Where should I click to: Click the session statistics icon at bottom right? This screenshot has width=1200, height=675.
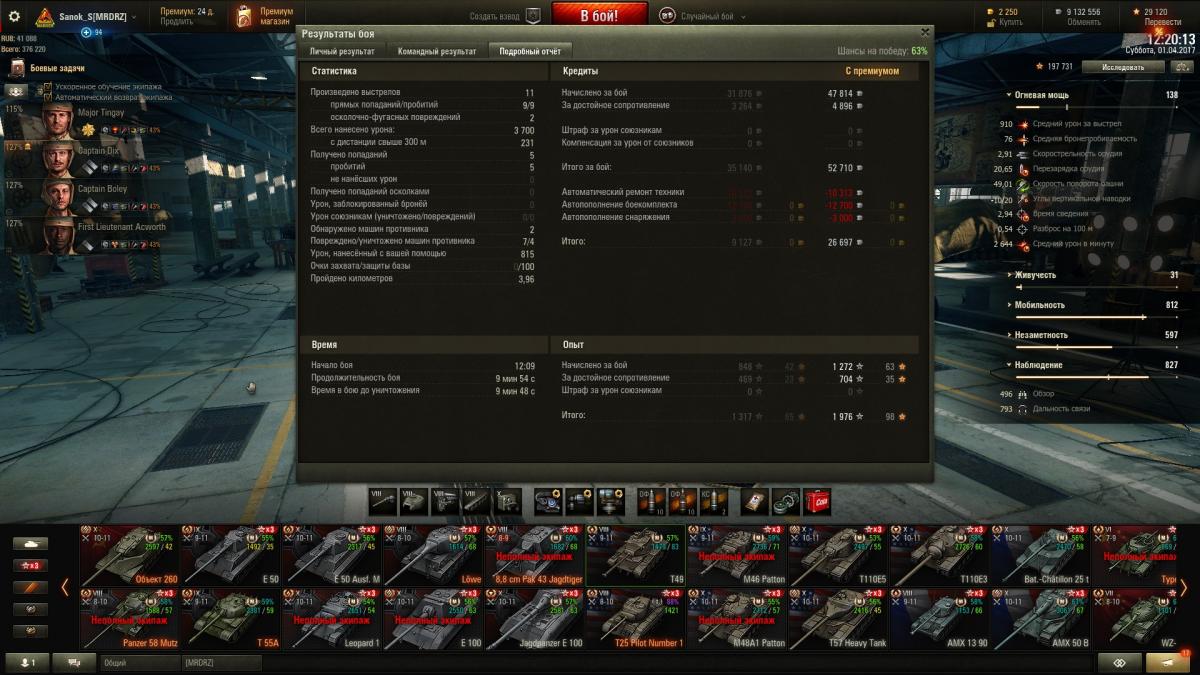pos(1120,662)
